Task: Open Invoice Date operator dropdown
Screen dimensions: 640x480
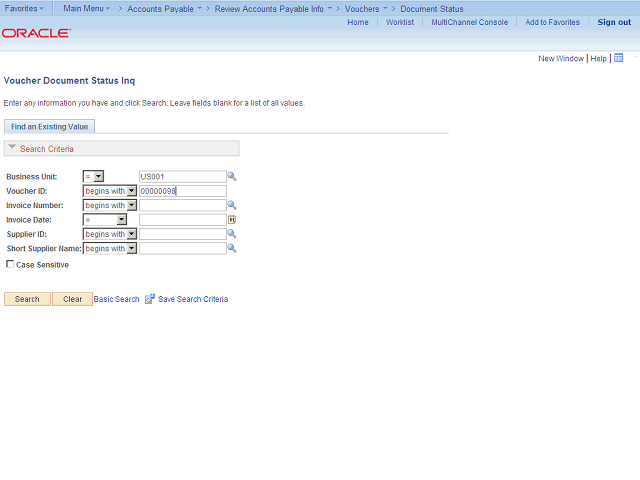Action: coord(105,220)
